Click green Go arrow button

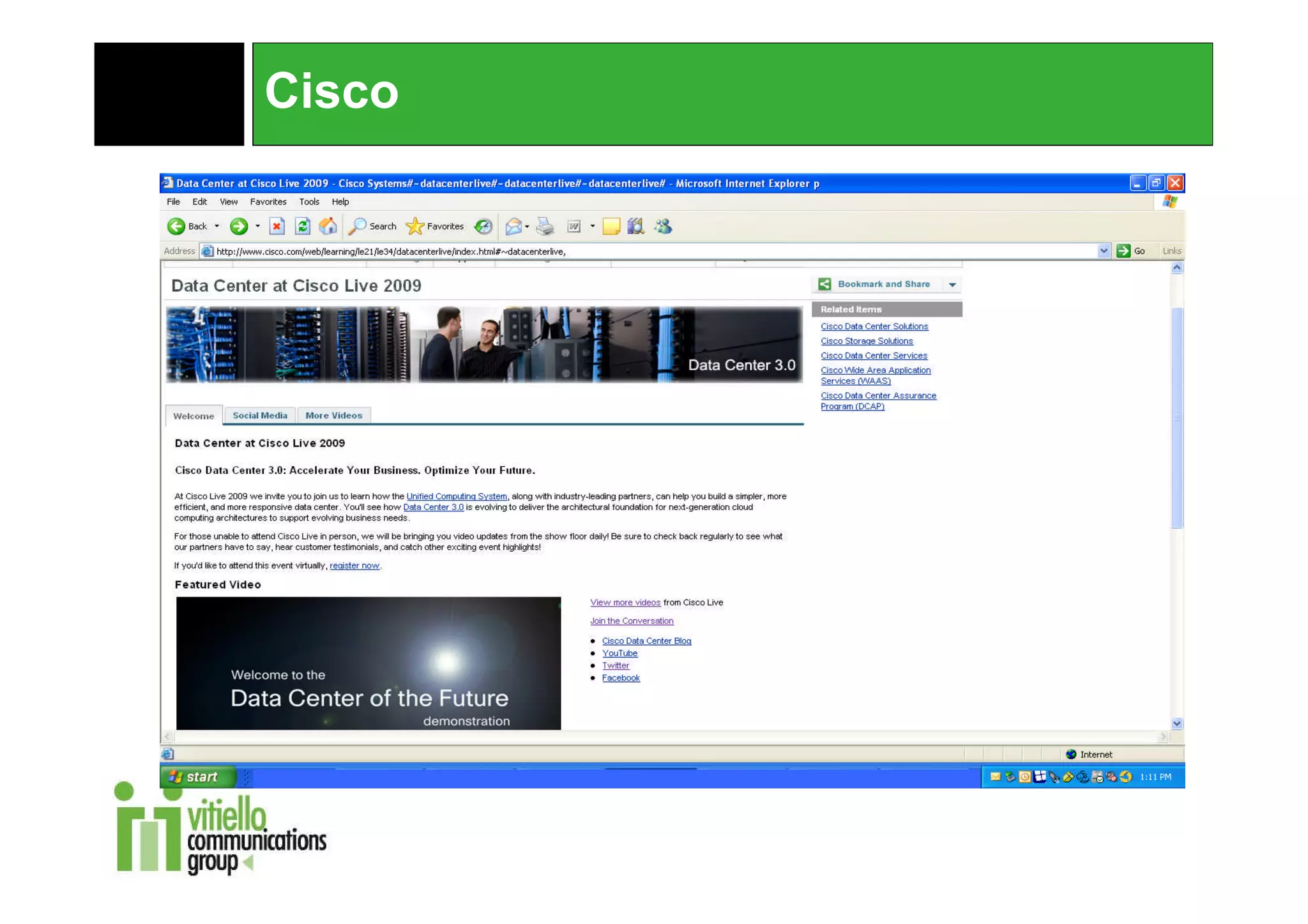1123,251
